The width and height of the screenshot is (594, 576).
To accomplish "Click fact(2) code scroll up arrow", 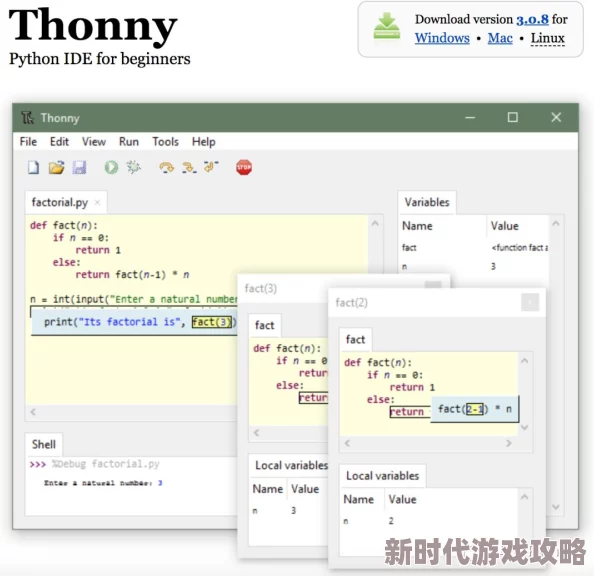I will [524, 361].
